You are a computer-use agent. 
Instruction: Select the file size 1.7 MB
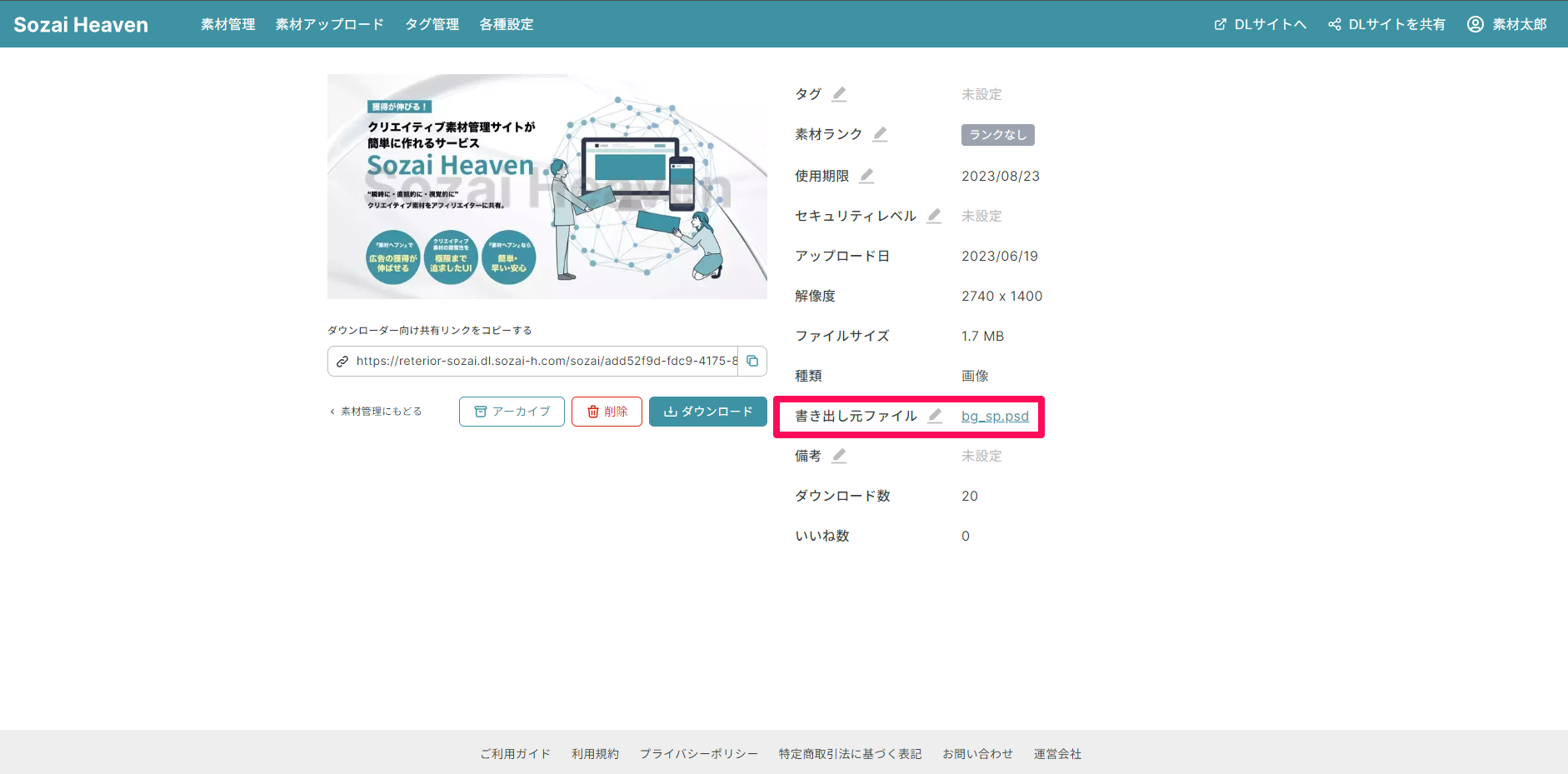pyautogui.click(x=983, y=336)
